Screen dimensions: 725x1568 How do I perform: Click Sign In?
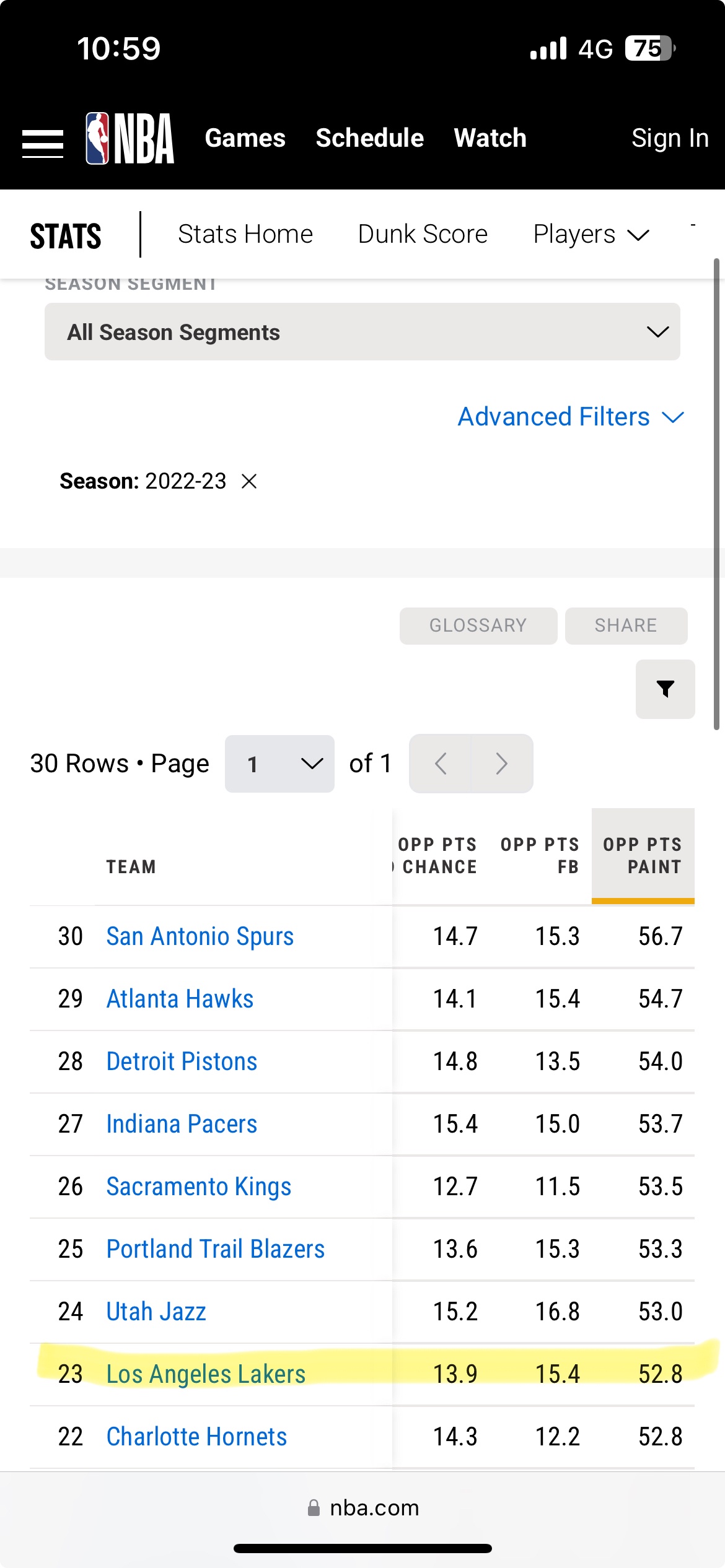(x=669, y=138)
